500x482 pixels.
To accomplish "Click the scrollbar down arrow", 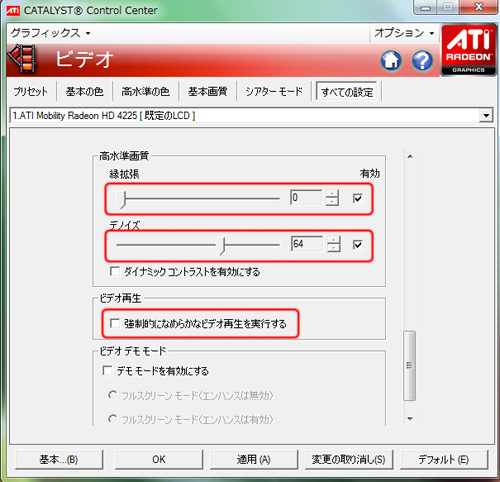I will [x=410, y=419].
